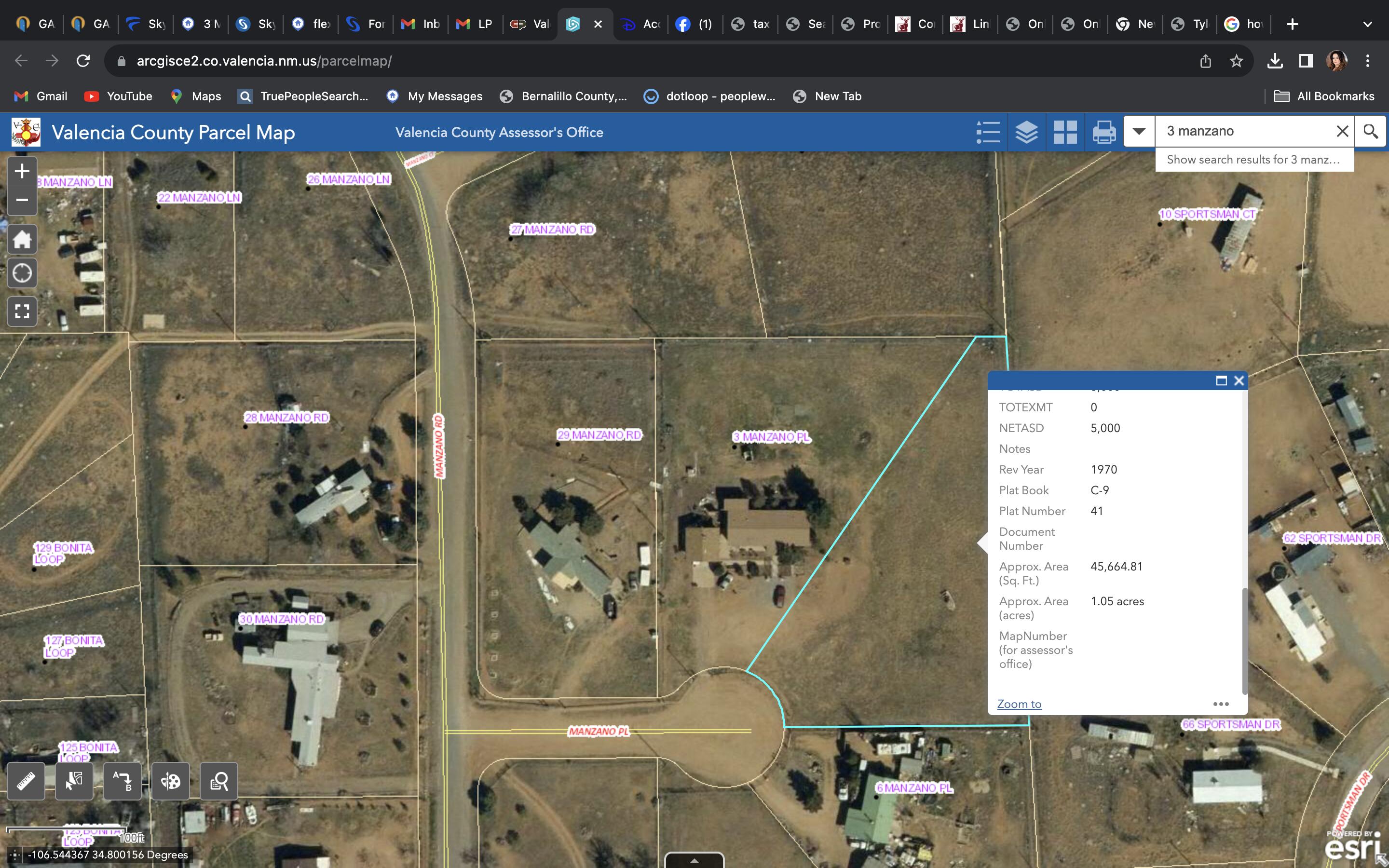Find my location on the map
Screen dimensions: 1389x868
point(22,273)
